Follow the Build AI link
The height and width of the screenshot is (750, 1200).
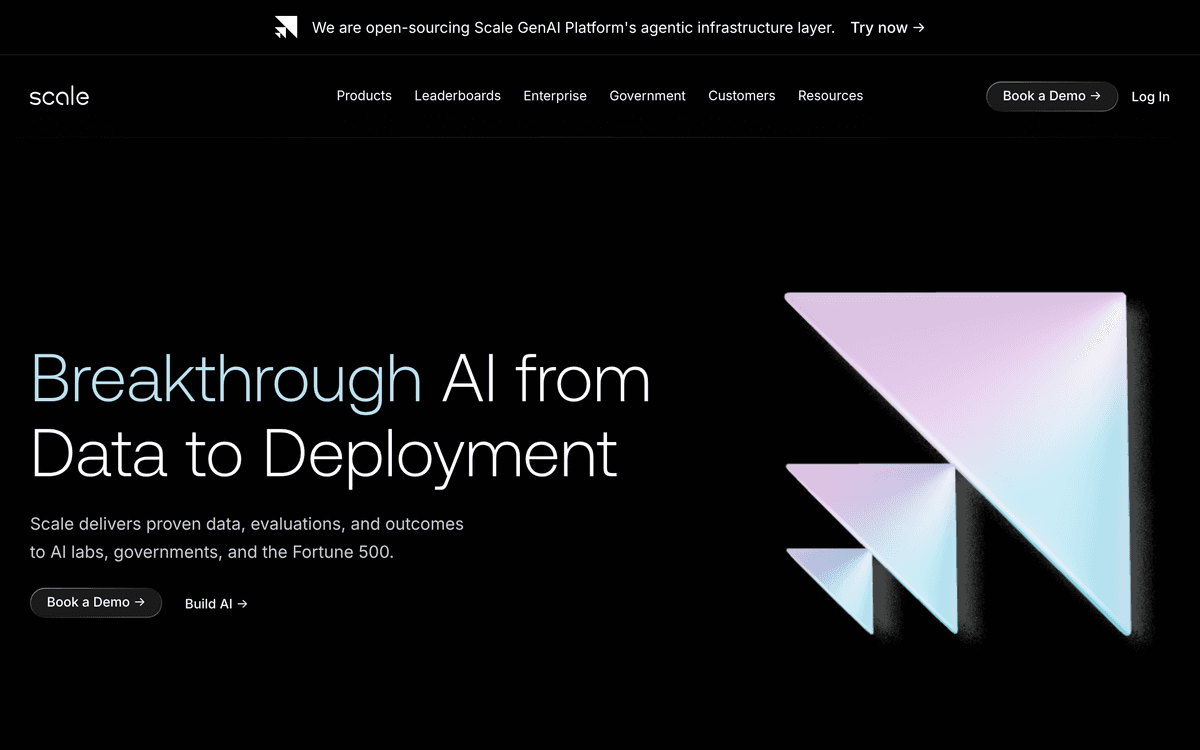pyautogui.click(x=216, y=604)
